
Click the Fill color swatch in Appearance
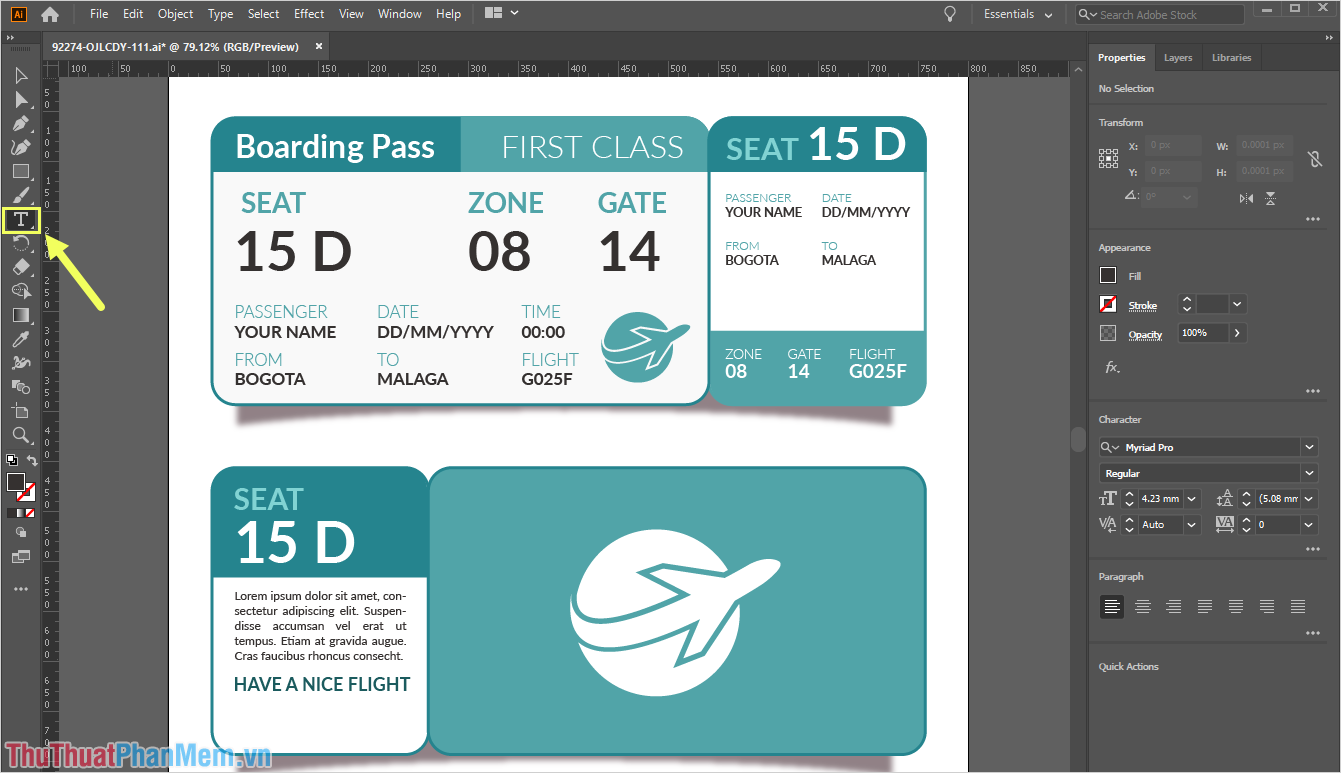click(1108, 275)
